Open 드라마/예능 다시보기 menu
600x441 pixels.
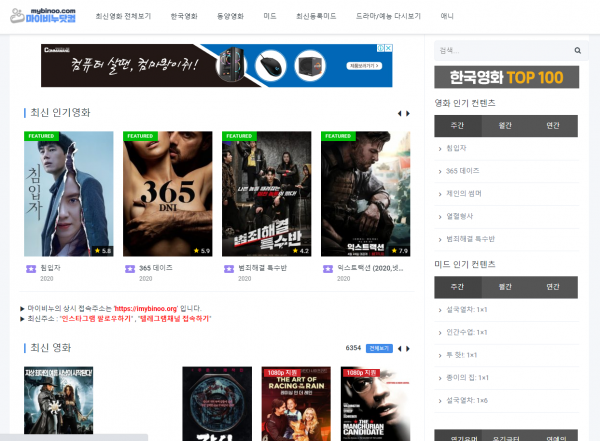[388, 16]
